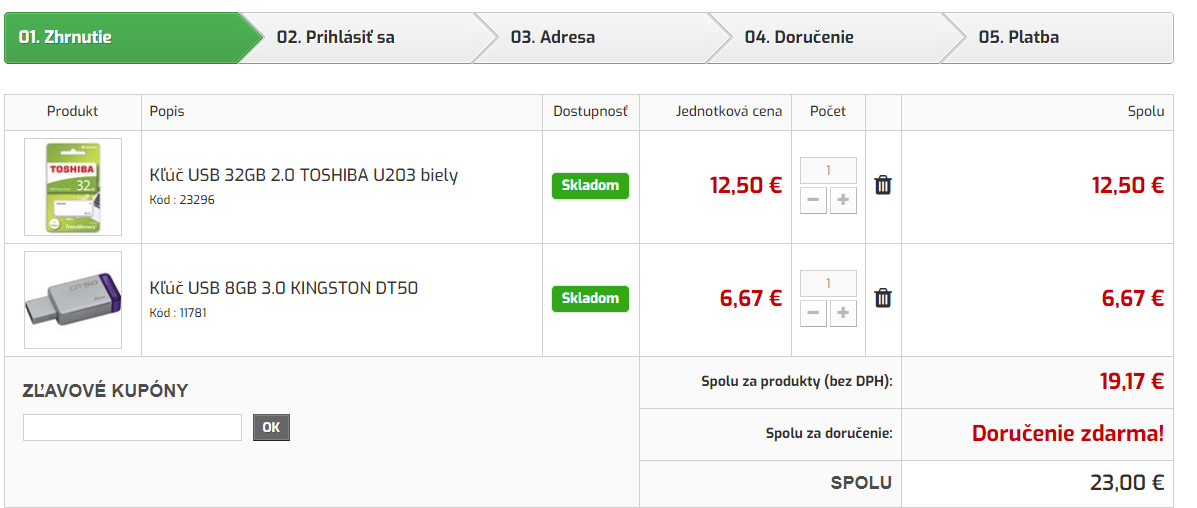Click the Toshiba quantity number field
Viewport: 1197px width, 508px height.
[x=828, y=170]
